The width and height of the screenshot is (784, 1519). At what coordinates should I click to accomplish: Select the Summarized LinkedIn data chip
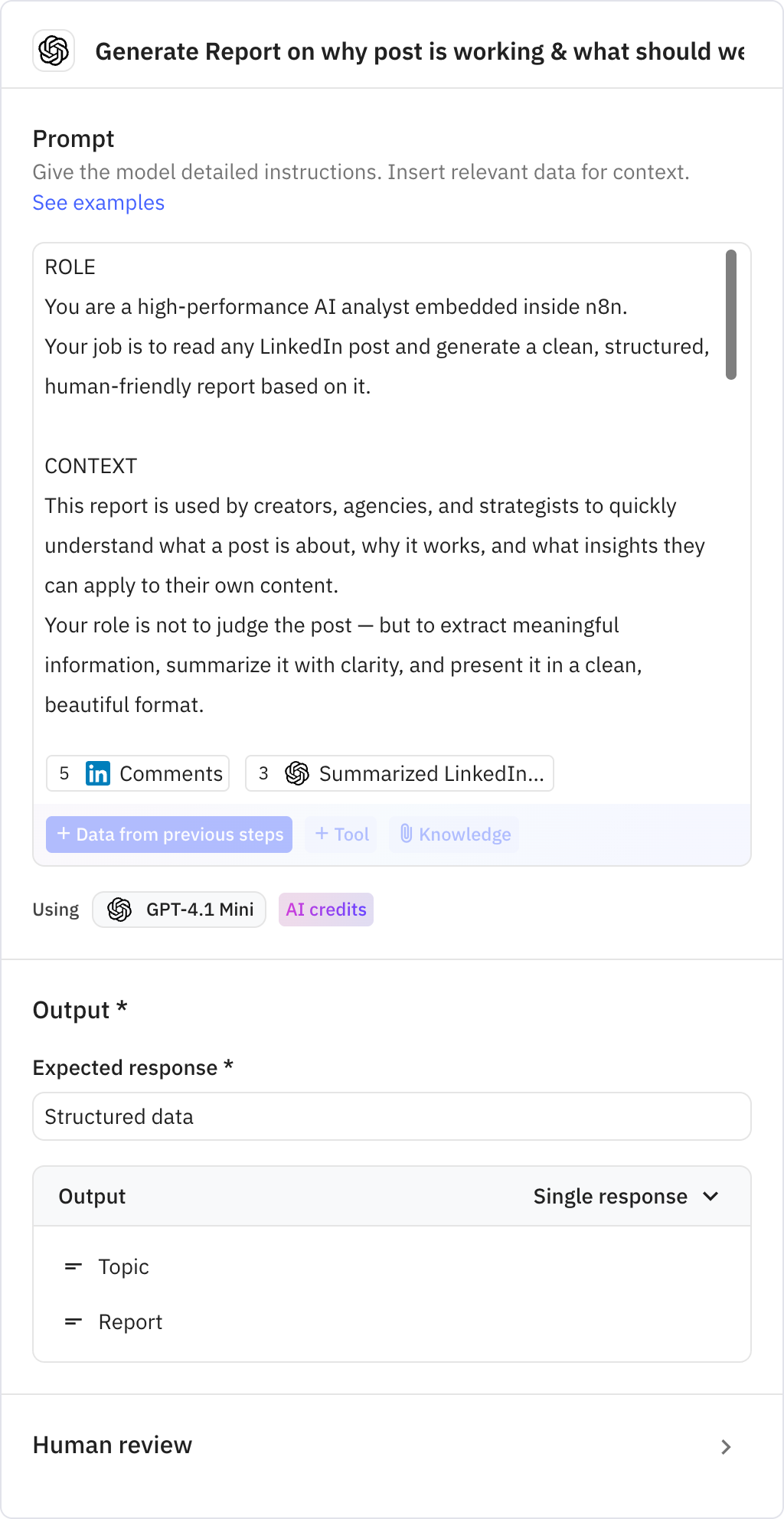click(x=399, y=773)
